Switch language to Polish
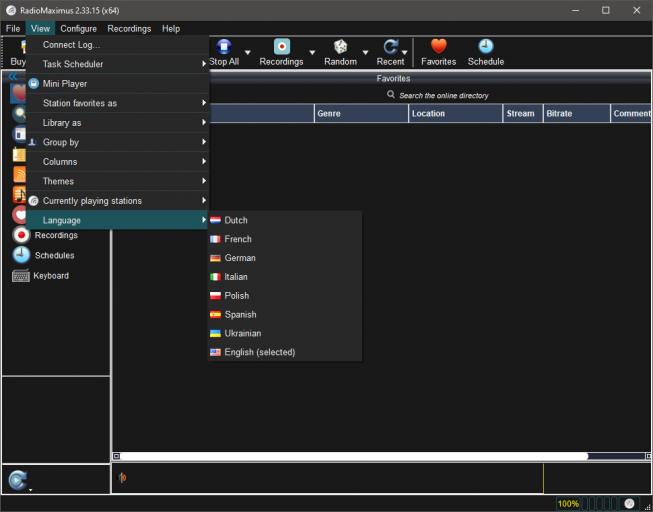Screen dimensions: 653x512 tap(285, 295)
